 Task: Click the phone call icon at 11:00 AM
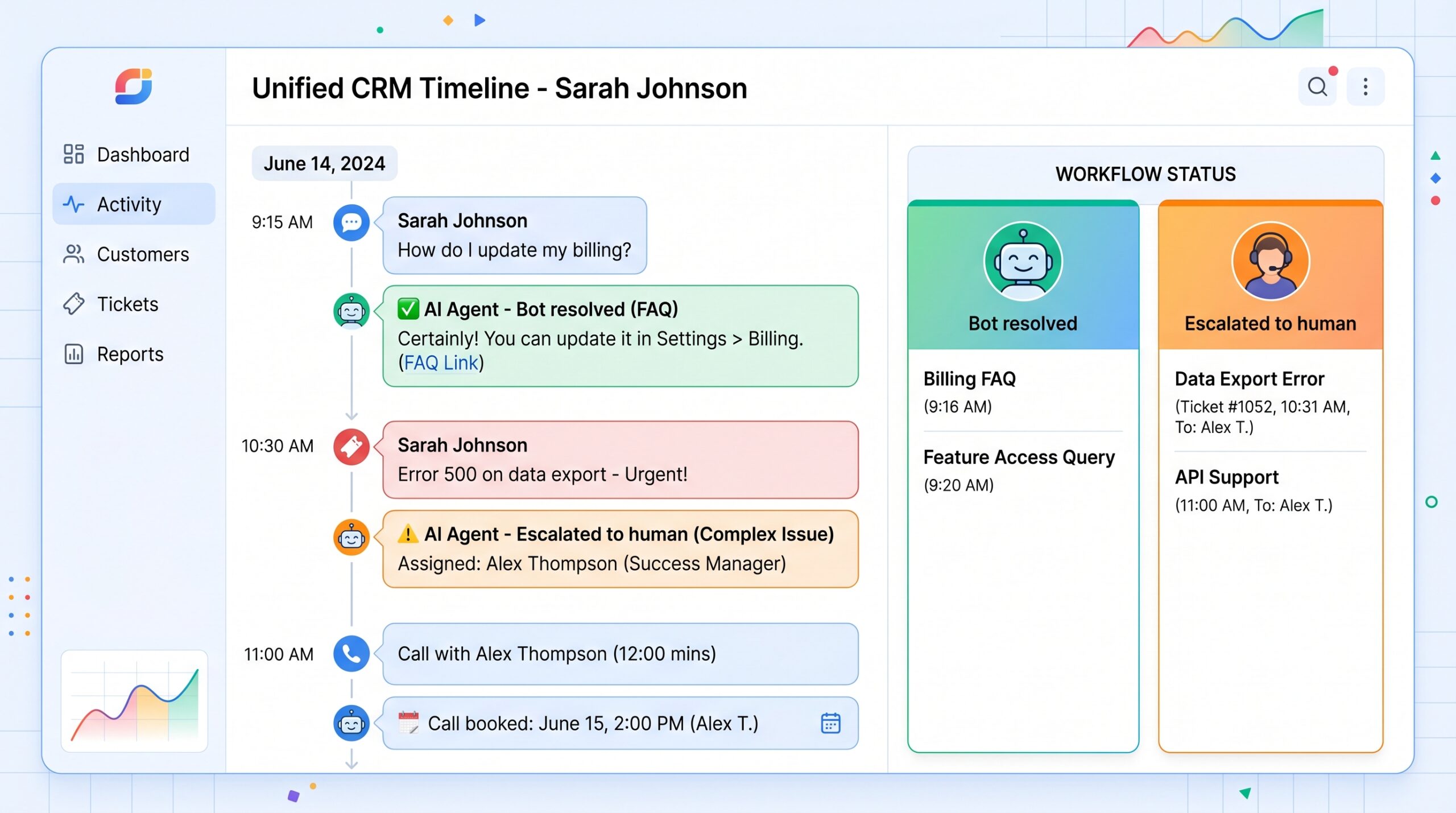point(351,654)
